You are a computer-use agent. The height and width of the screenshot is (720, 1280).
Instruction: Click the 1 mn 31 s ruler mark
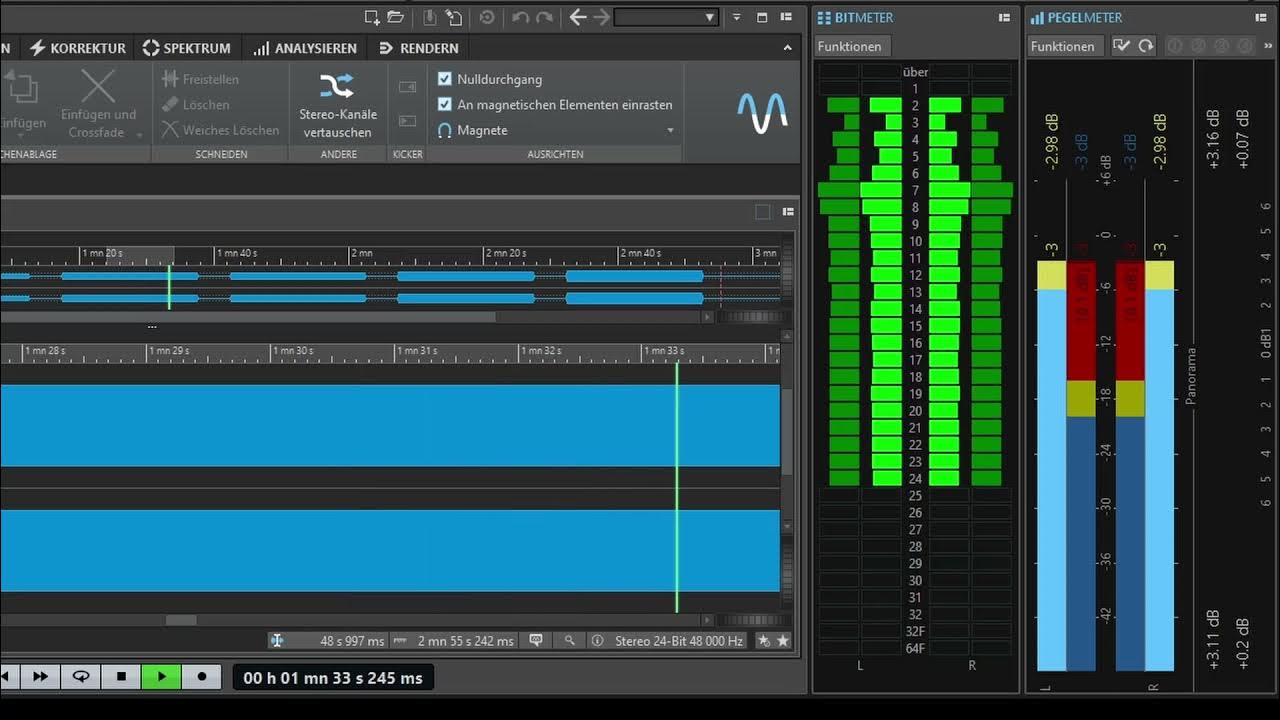[x=418, y=351]
